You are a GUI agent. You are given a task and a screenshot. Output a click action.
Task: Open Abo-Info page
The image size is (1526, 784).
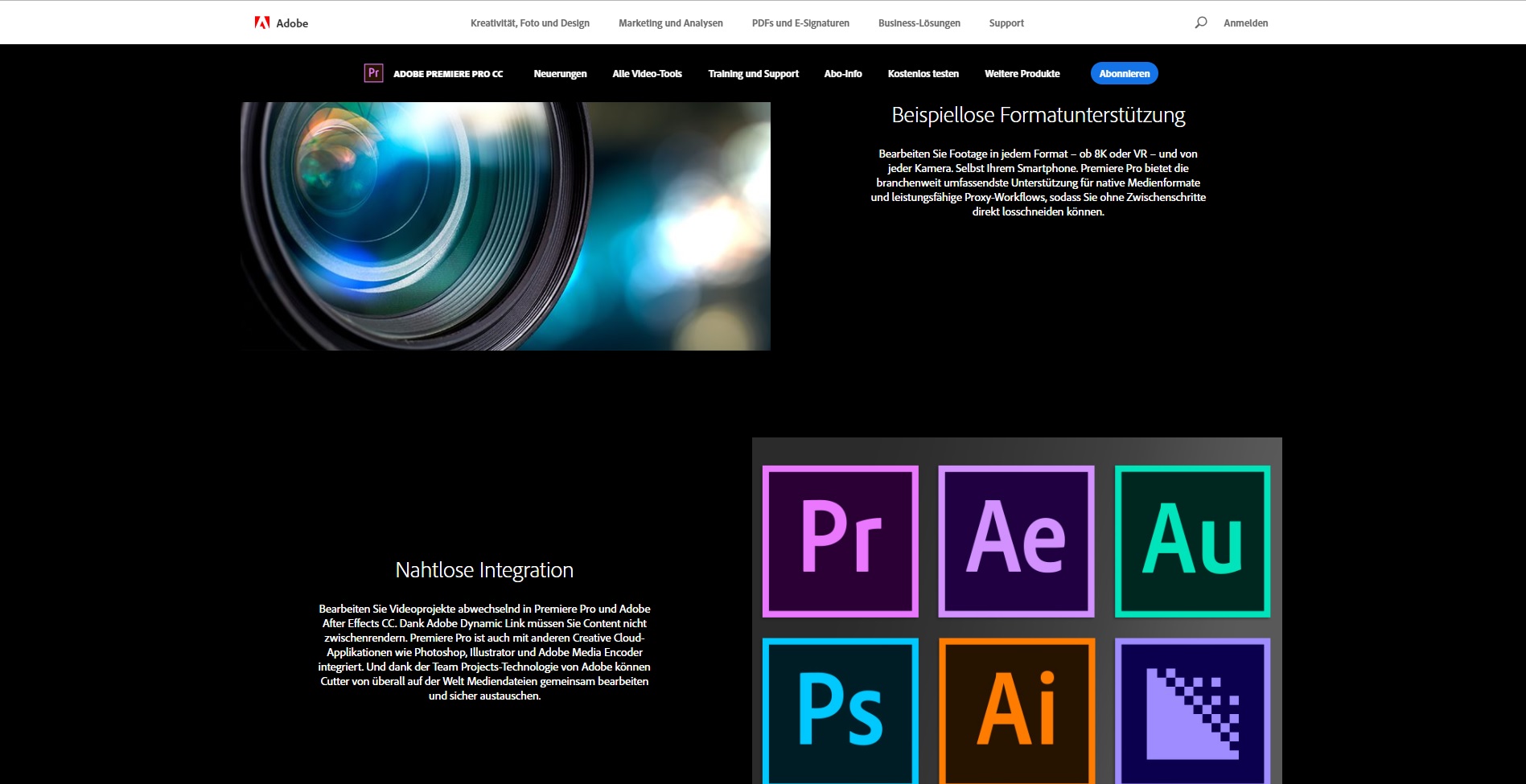843,74
